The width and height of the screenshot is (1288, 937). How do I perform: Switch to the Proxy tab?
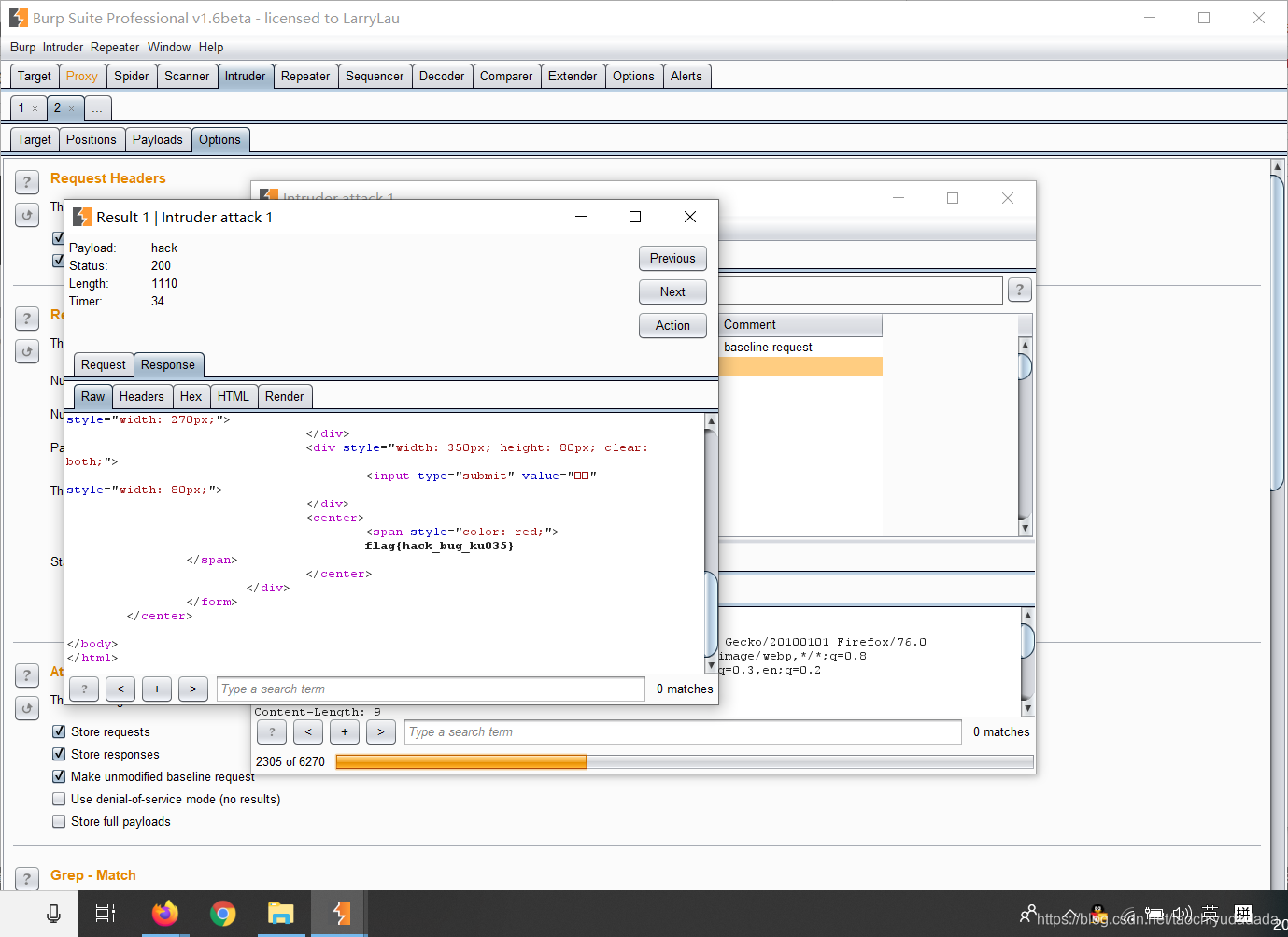point(82,76)
